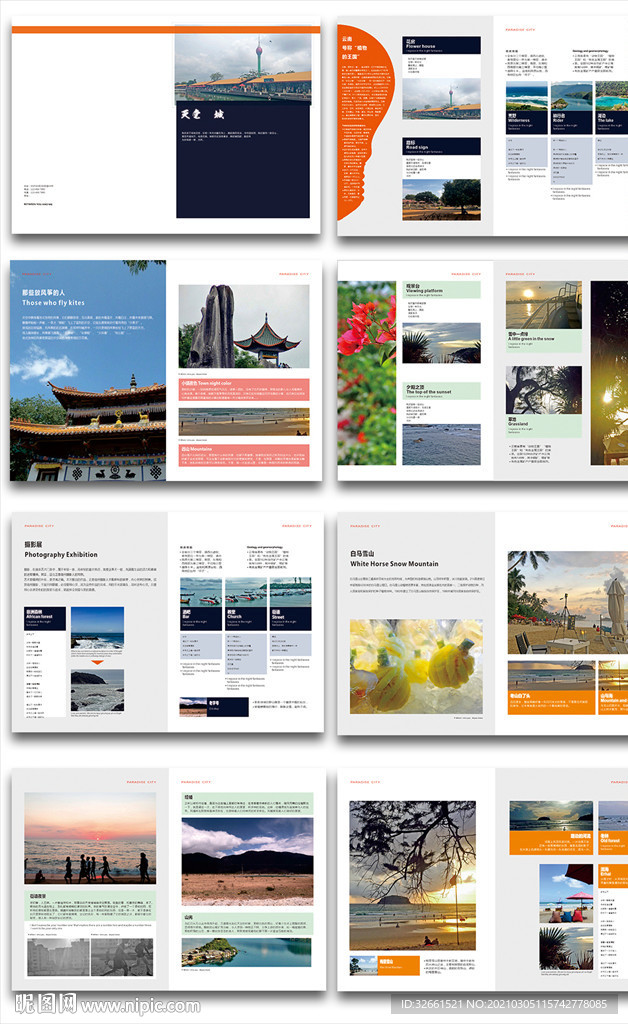Open the red bougainvillea flowers photo
Viewport: 628px width, 1024px height.
[367, 373]
